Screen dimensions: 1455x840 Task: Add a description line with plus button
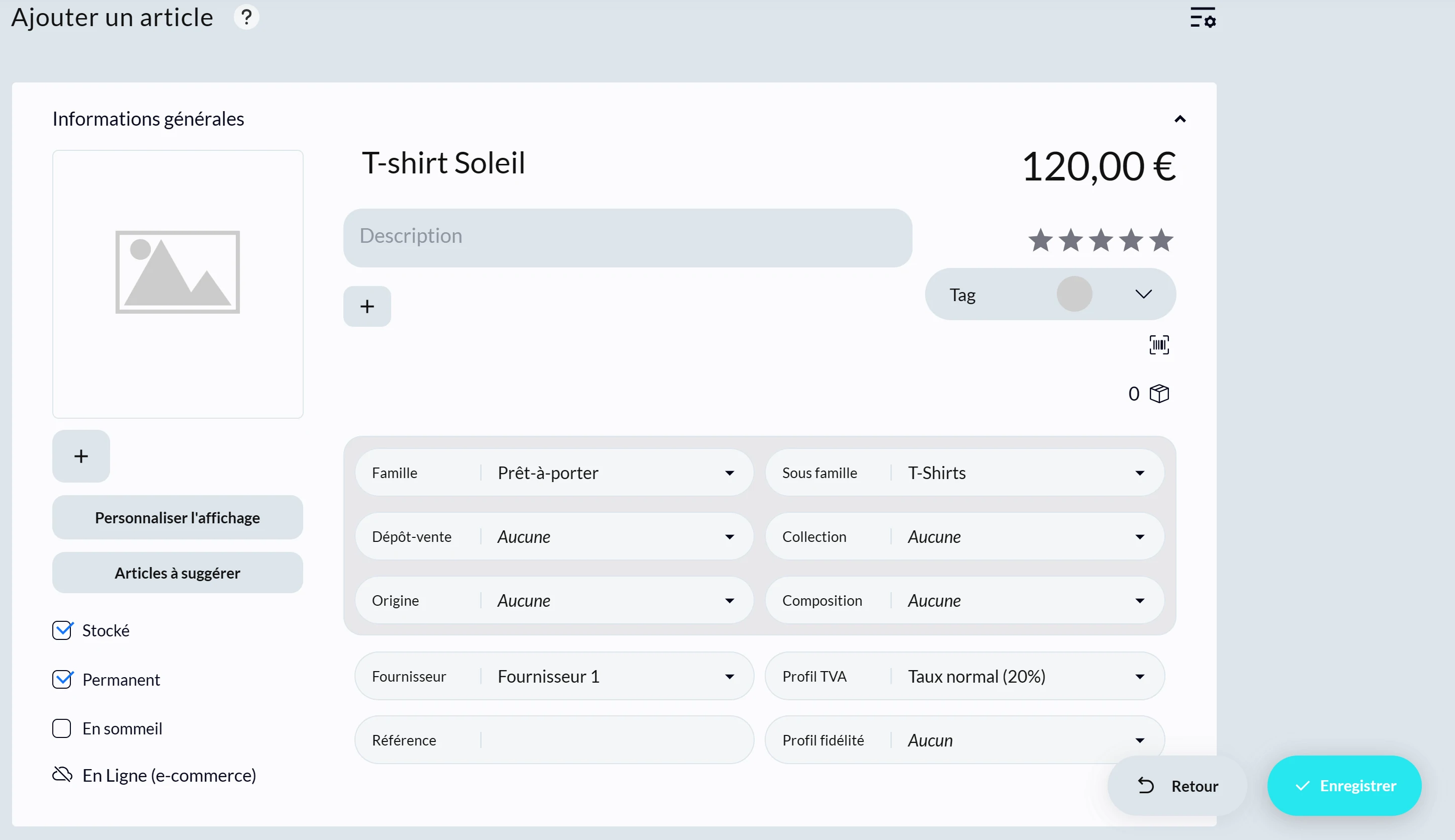coord(367,306)
